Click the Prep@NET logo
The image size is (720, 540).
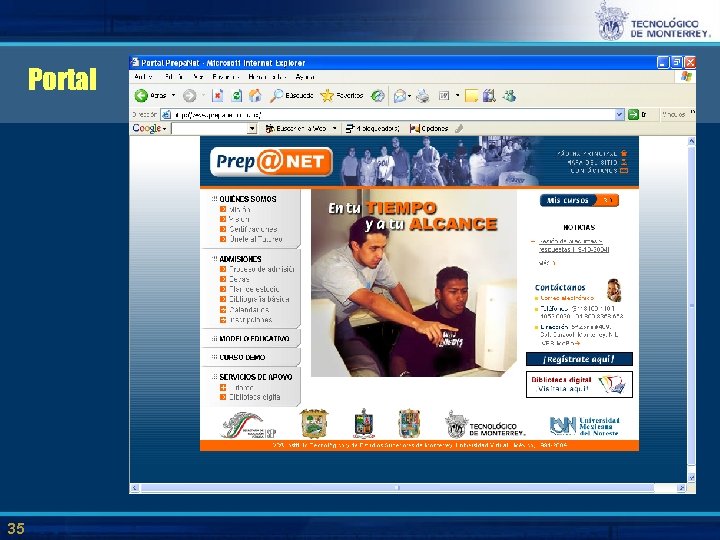[x=271, y=162]
